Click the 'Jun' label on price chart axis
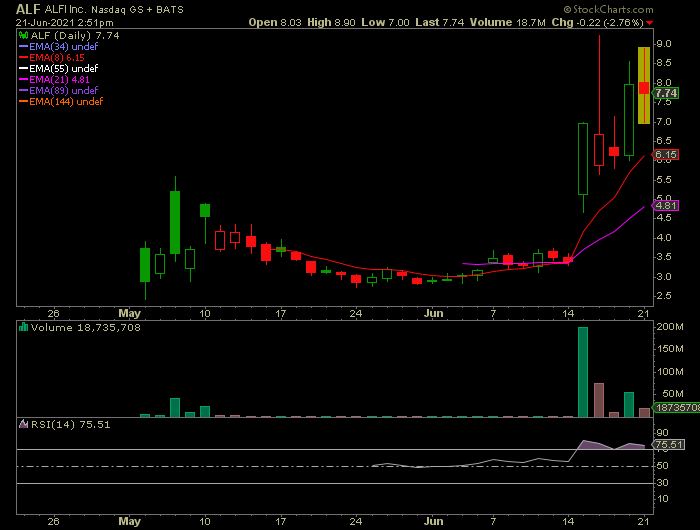700x530 pixels. [x=433, y=313]
